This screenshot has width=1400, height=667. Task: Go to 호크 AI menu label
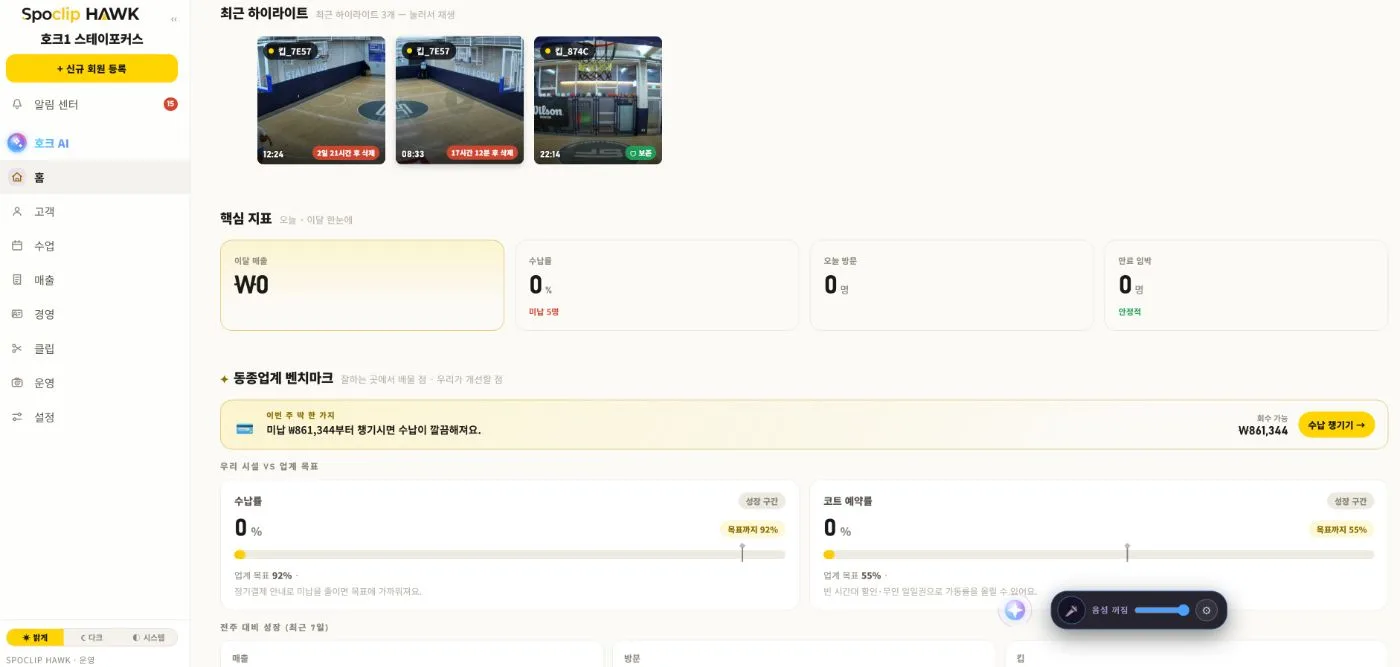coord(51,143)
